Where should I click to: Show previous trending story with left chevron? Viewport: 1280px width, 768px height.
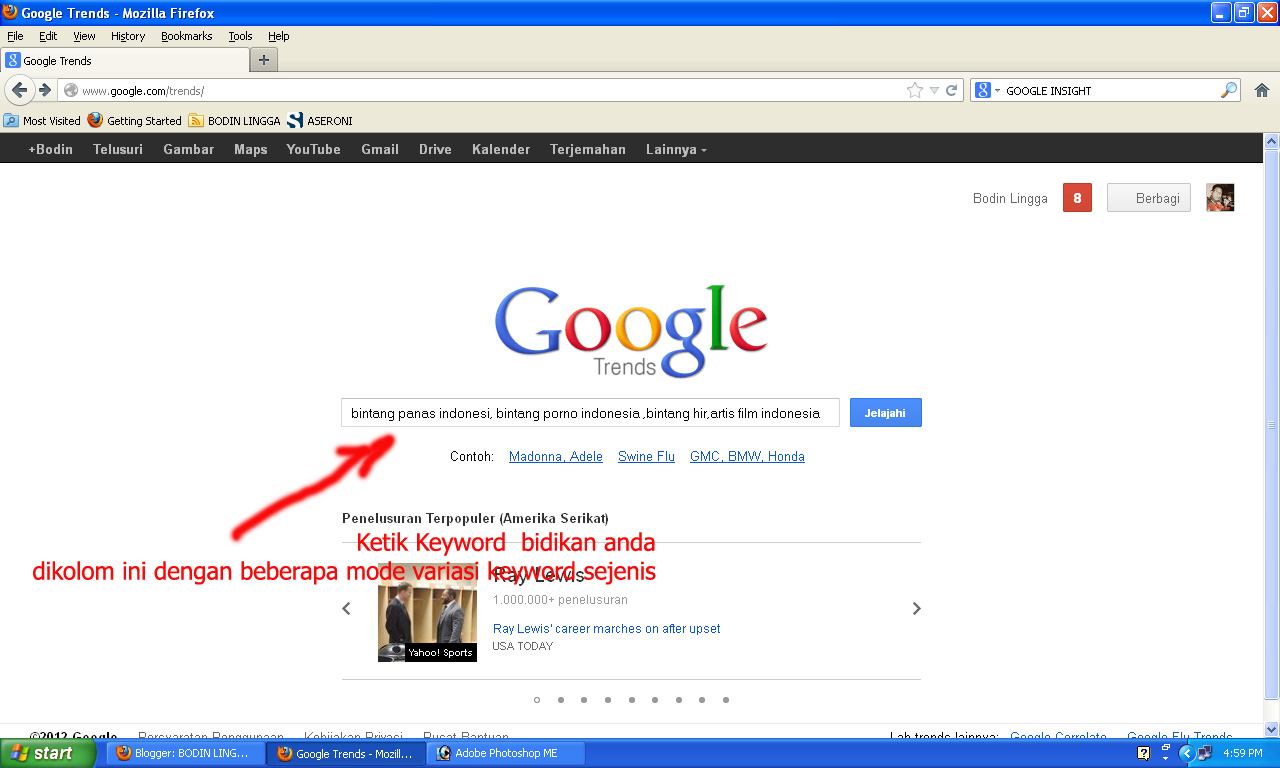347,608
